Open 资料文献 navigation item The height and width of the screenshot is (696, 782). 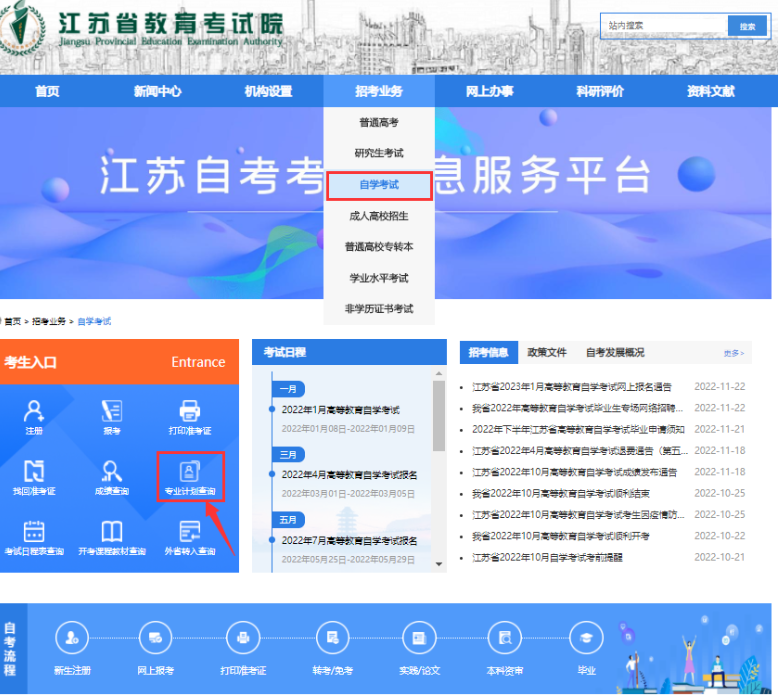pos(711,91)
